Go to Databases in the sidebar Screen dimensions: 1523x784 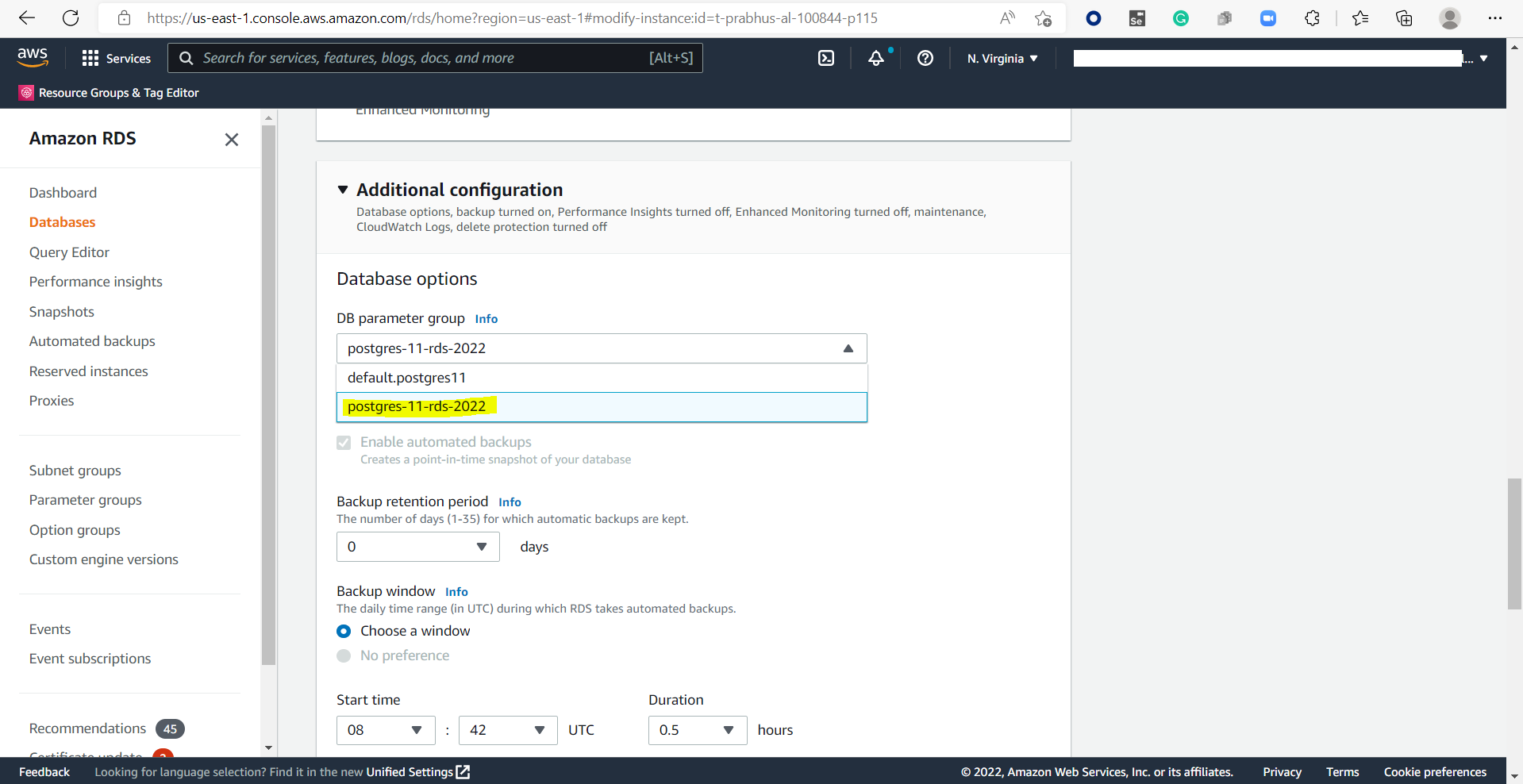tap(62, 222)
